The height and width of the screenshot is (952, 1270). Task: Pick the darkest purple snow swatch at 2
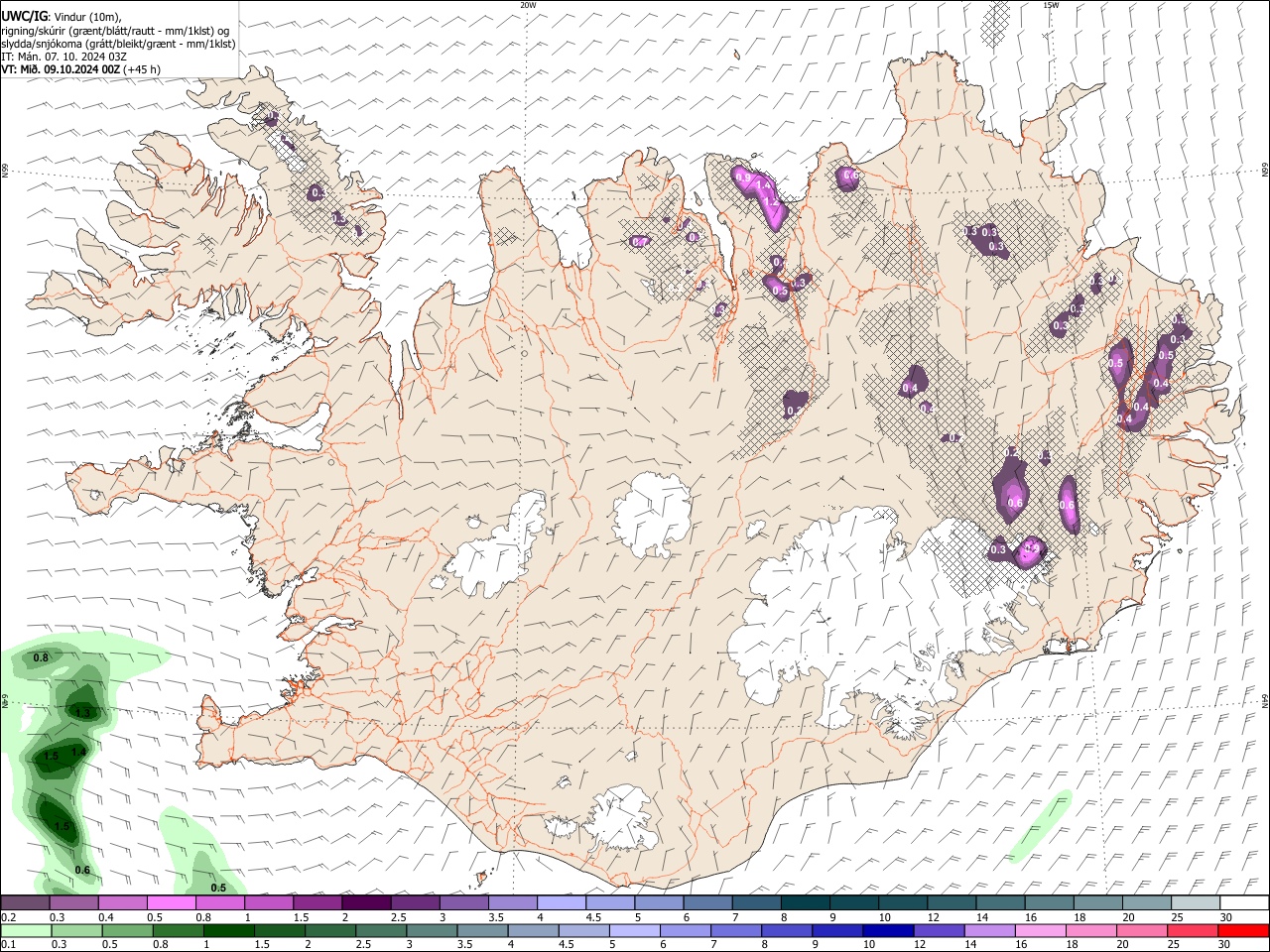(x=366, y=902)
